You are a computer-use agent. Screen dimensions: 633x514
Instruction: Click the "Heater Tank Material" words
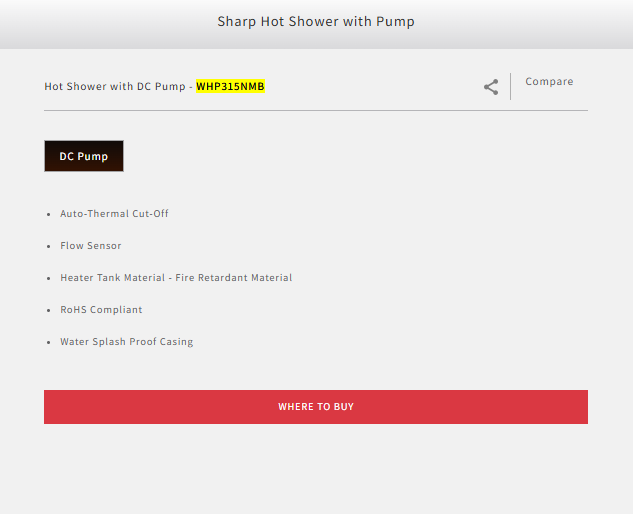pos(112,278)
